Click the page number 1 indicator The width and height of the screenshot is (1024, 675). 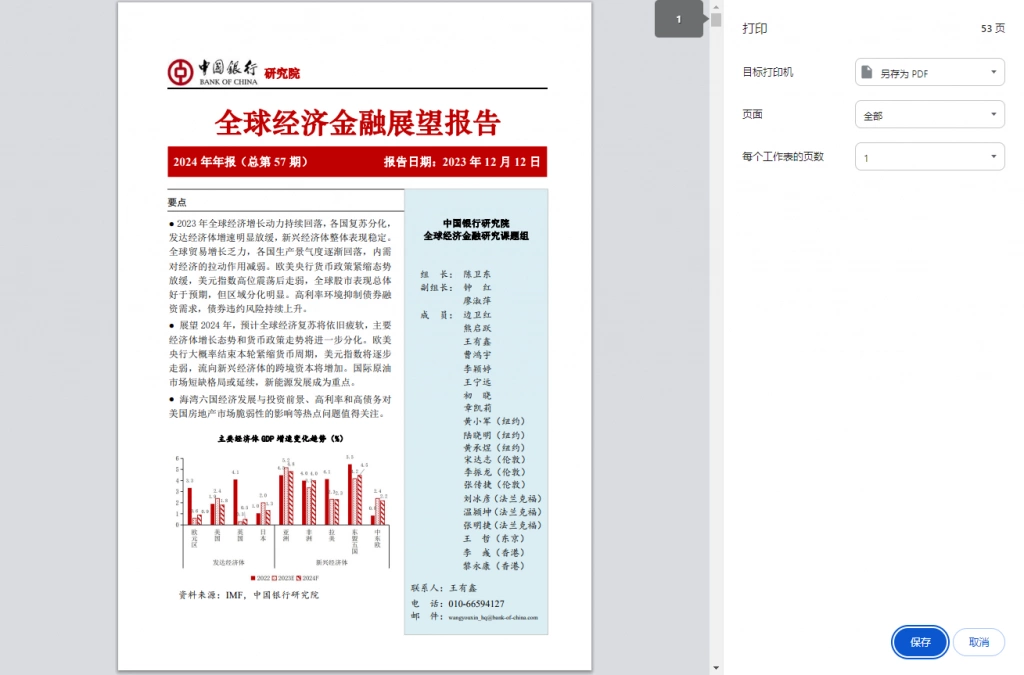pos(679,19)
